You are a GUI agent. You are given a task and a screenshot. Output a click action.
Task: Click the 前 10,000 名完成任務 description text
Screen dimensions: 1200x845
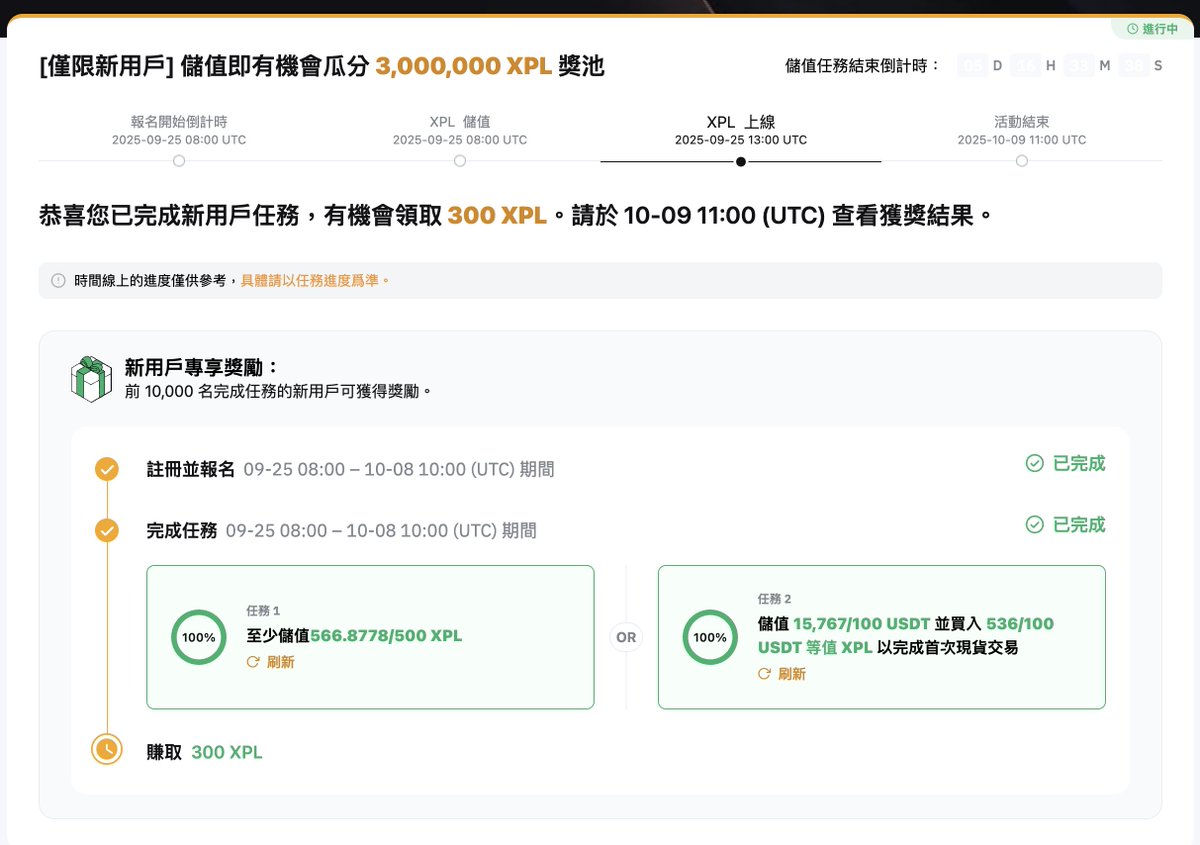[x=279, y=391]
